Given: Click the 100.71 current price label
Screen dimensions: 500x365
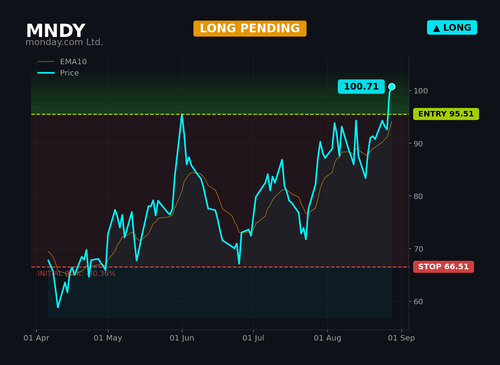Looking at the screenshot, I should pos(361,87).
